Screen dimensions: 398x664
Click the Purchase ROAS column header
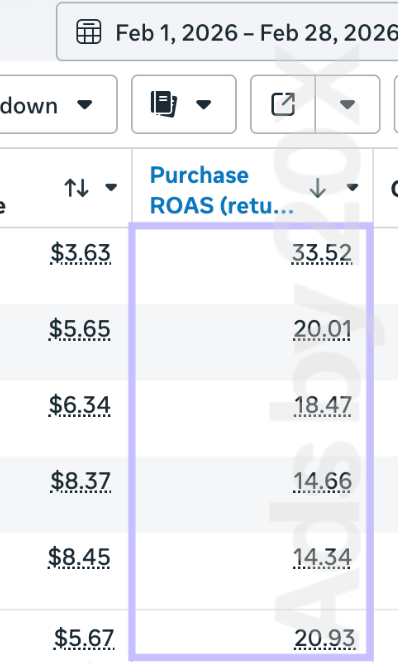(x=222, y=190)
